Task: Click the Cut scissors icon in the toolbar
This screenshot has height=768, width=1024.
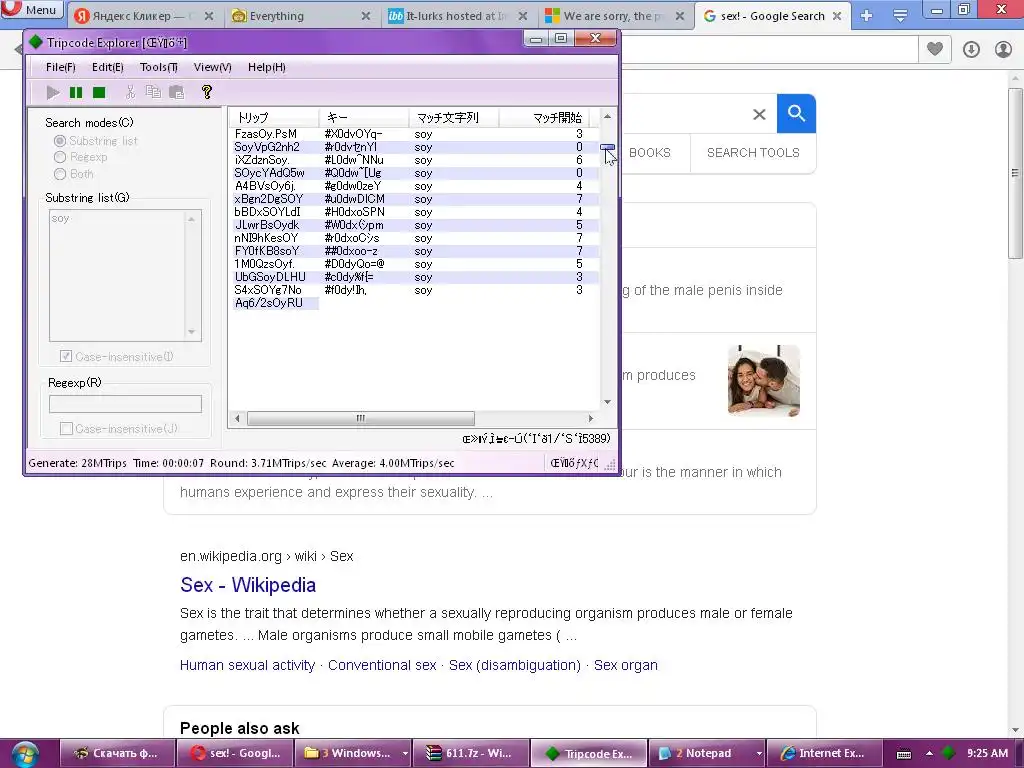Action: pyautogui.click(x=130, y=92)
